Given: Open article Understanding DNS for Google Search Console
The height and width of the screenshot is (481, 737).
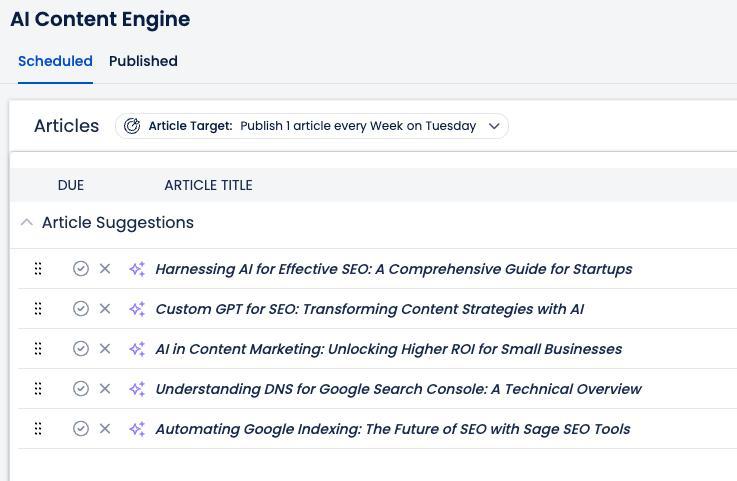Looking at the screenshot, I should (x=398, y=389).
